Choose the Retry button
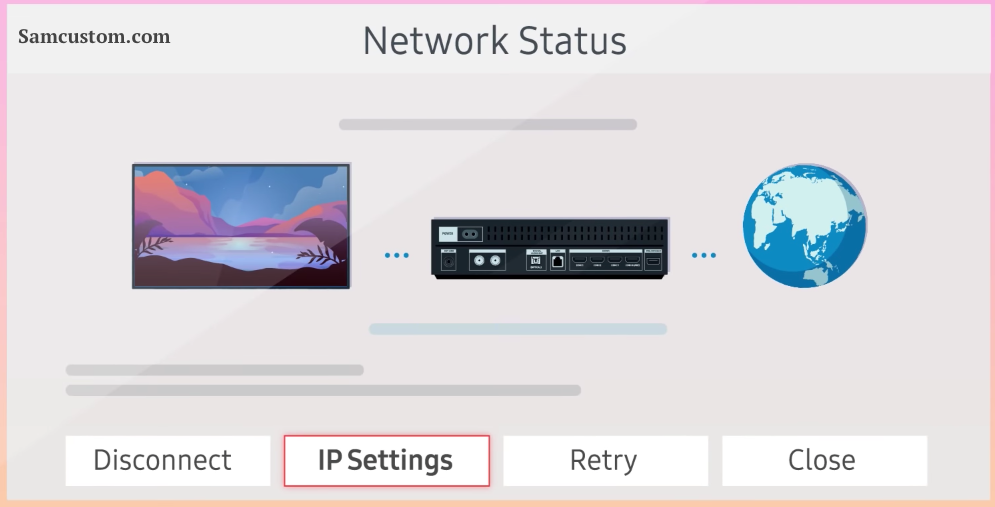This screenshot has height=507, width=995. pos(605,461)
